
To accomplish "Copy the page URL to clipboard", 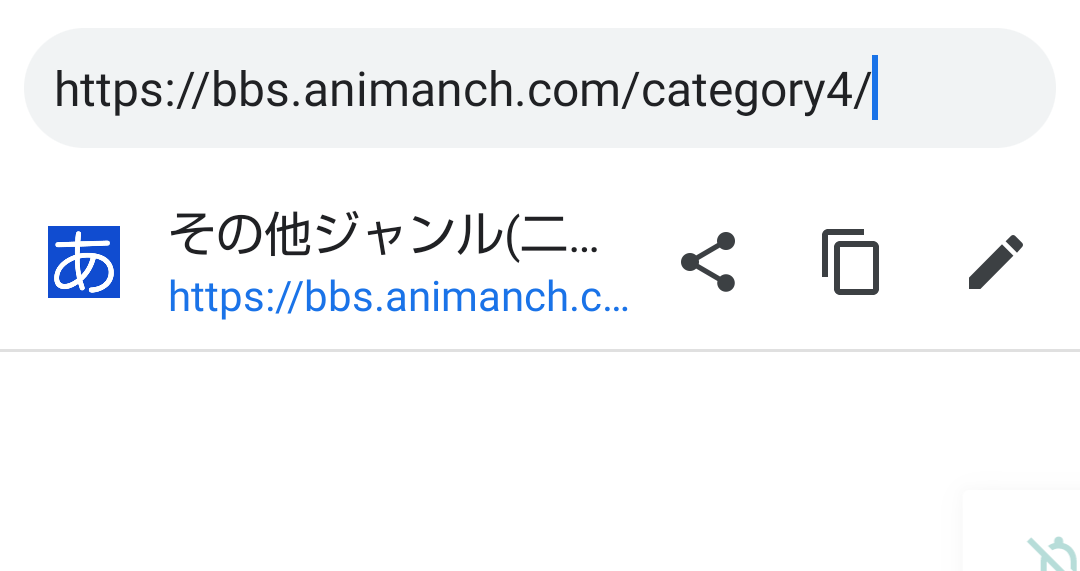I will 851,262.
